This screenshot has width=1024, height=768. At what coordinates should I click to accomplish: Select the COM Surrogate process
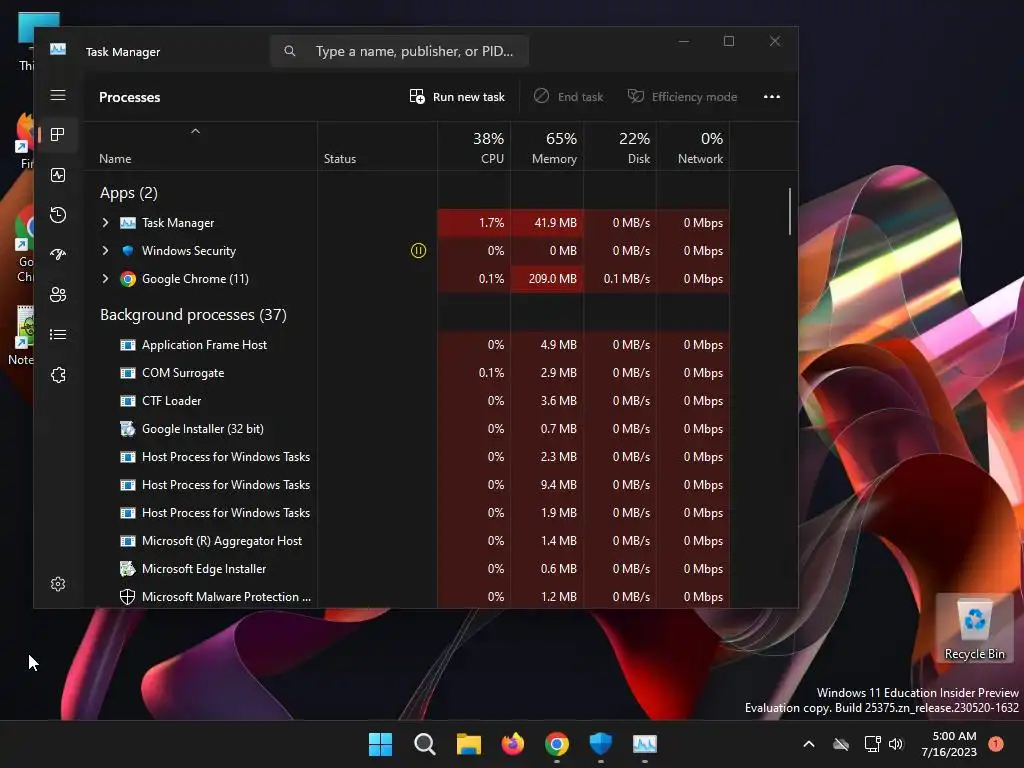(x=183, y=373)
